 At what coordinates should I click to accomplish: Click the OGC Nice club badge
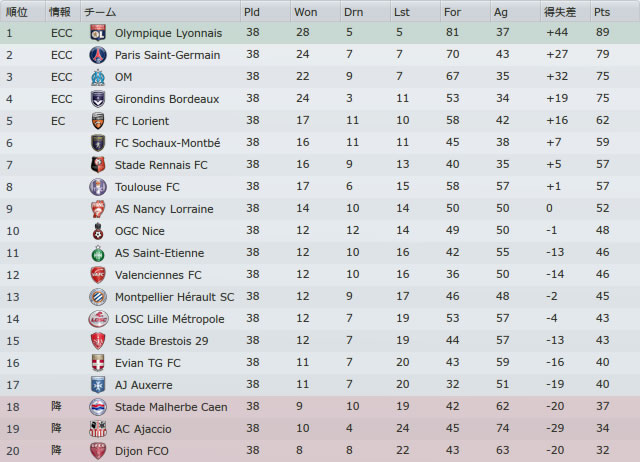tap(98, 231)
